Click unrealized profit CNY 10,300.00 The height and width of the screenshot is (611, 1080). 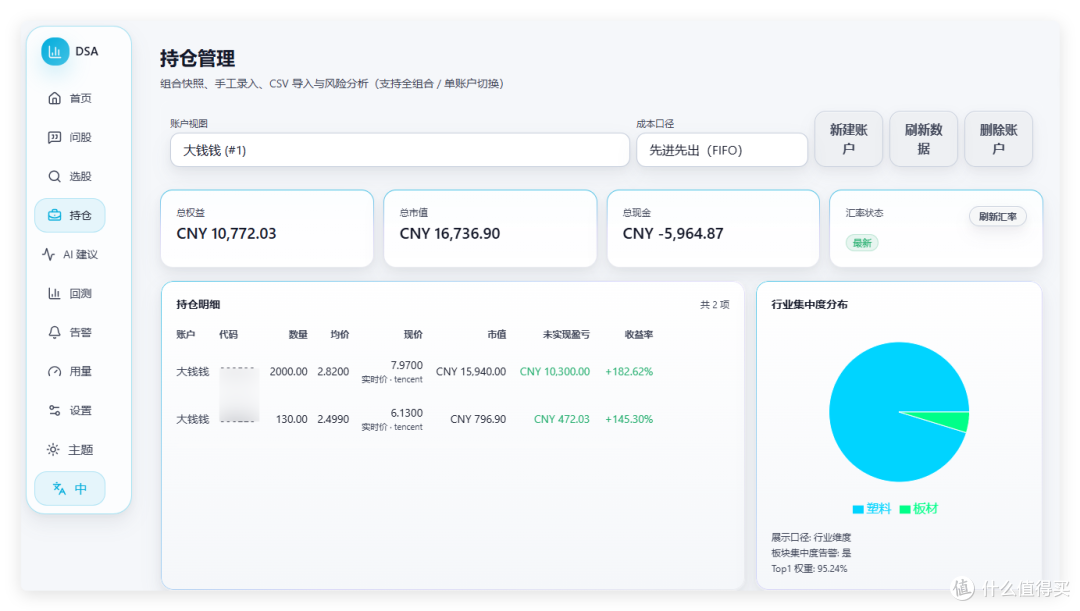555,371
